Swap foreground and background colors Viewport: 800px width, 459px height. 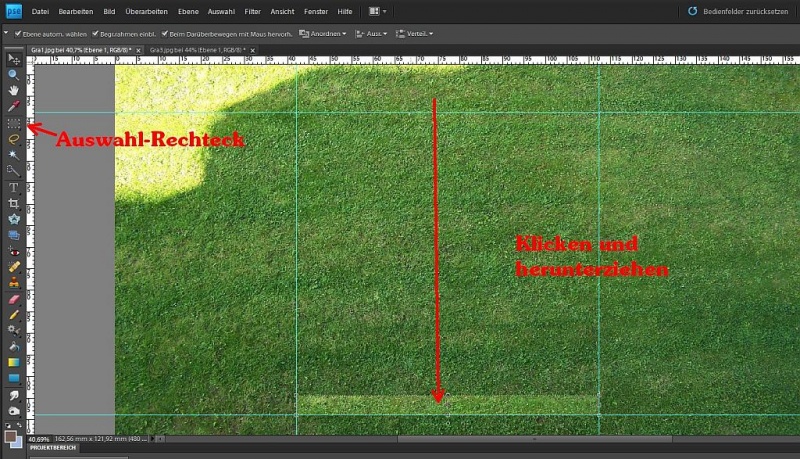pyautogui.click(x=19, y=425)
